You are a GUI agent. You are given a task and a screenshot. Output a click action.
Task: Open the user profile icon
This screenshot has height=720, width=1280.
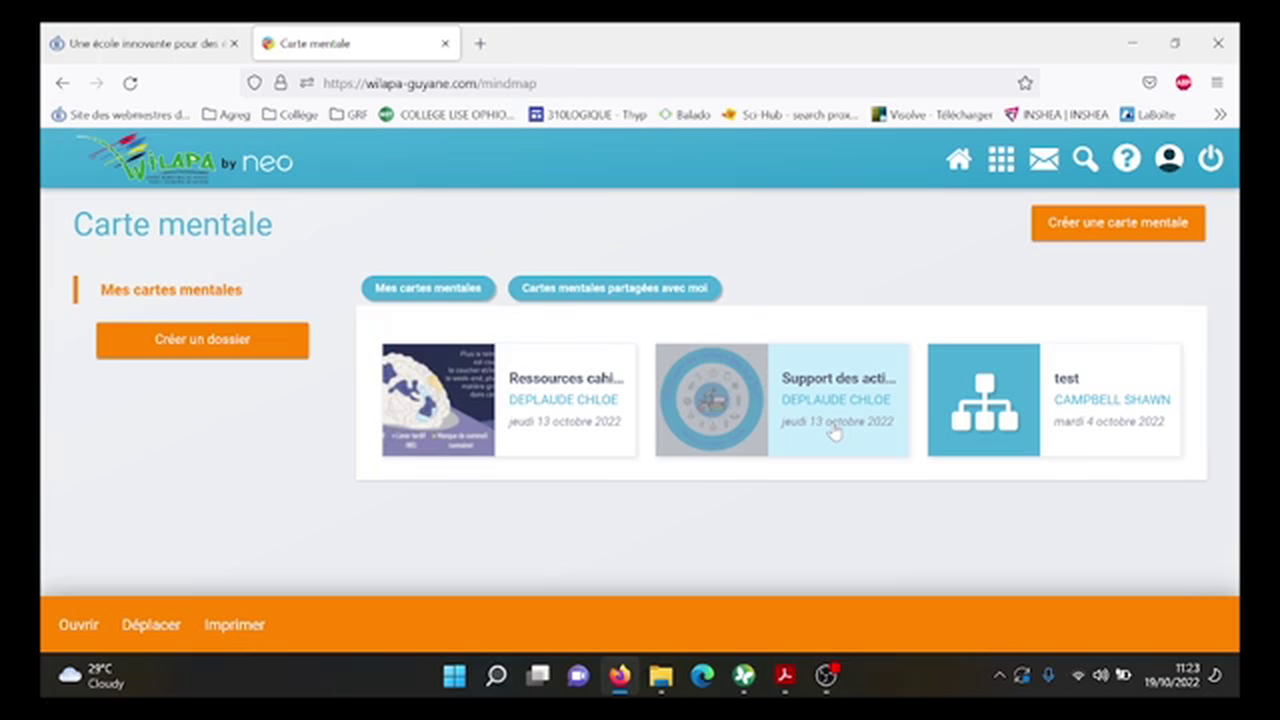(1169, 159)
